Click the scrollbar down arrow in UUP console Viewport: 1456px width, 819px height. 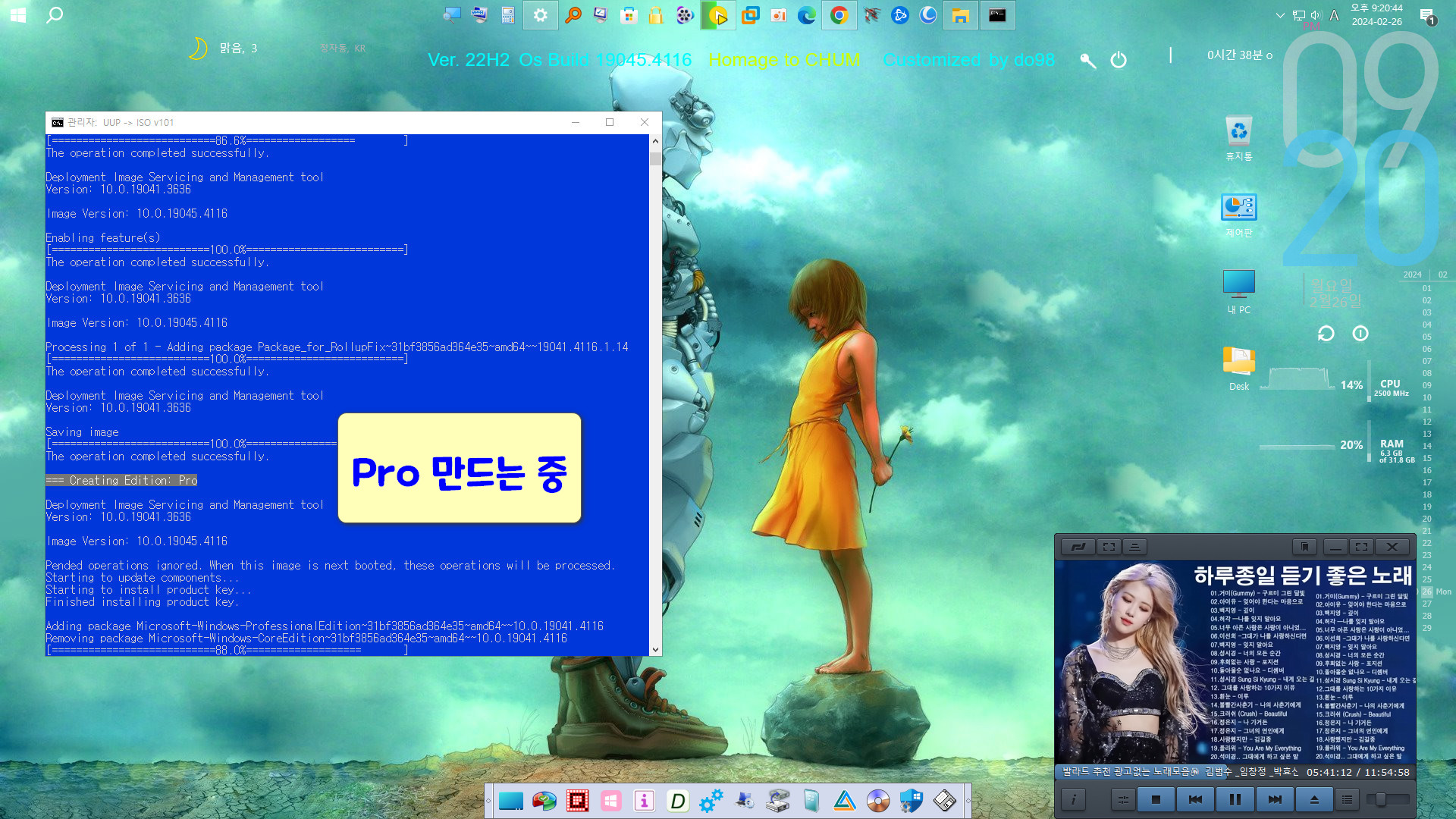coord(655,649)
